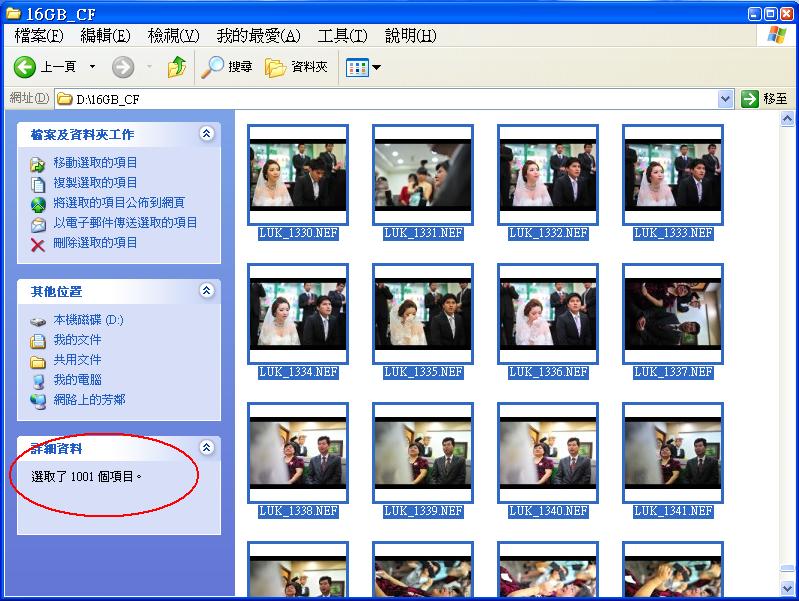Click the 16GB_CF title bar folder icon

coord(14,12)
